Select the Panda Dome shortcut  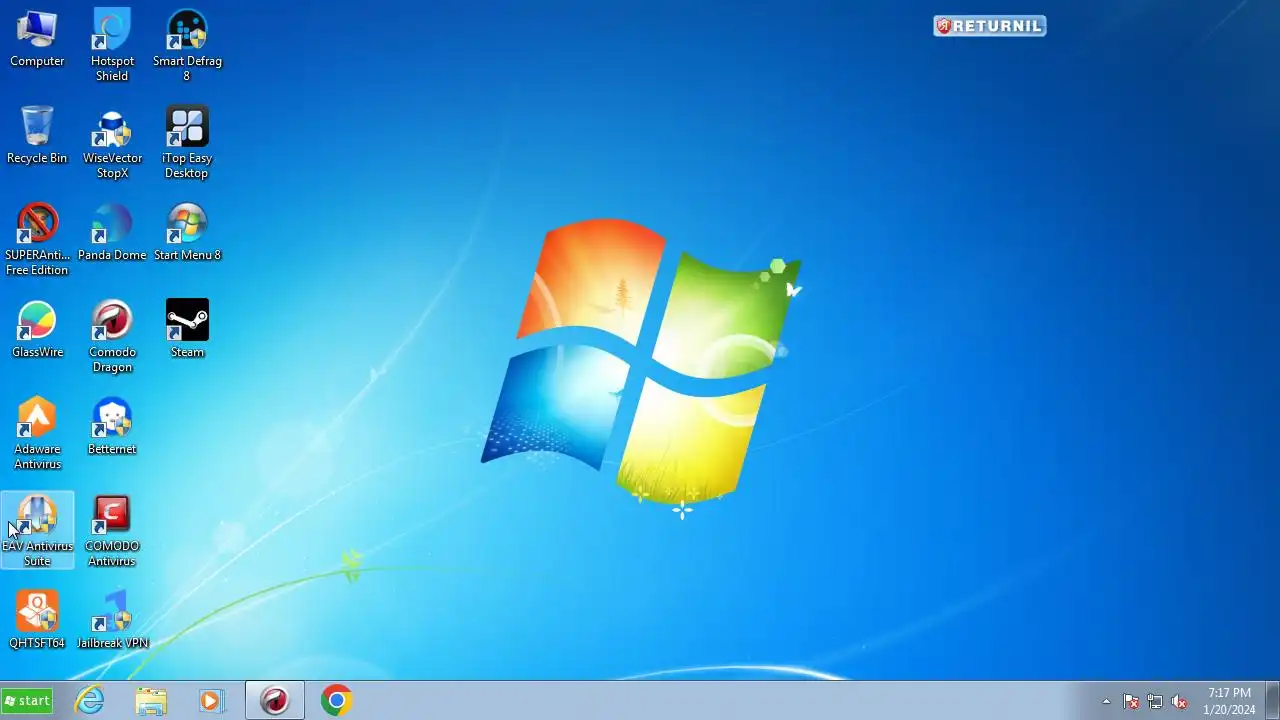pyautogui.click(x=112, y=233)
